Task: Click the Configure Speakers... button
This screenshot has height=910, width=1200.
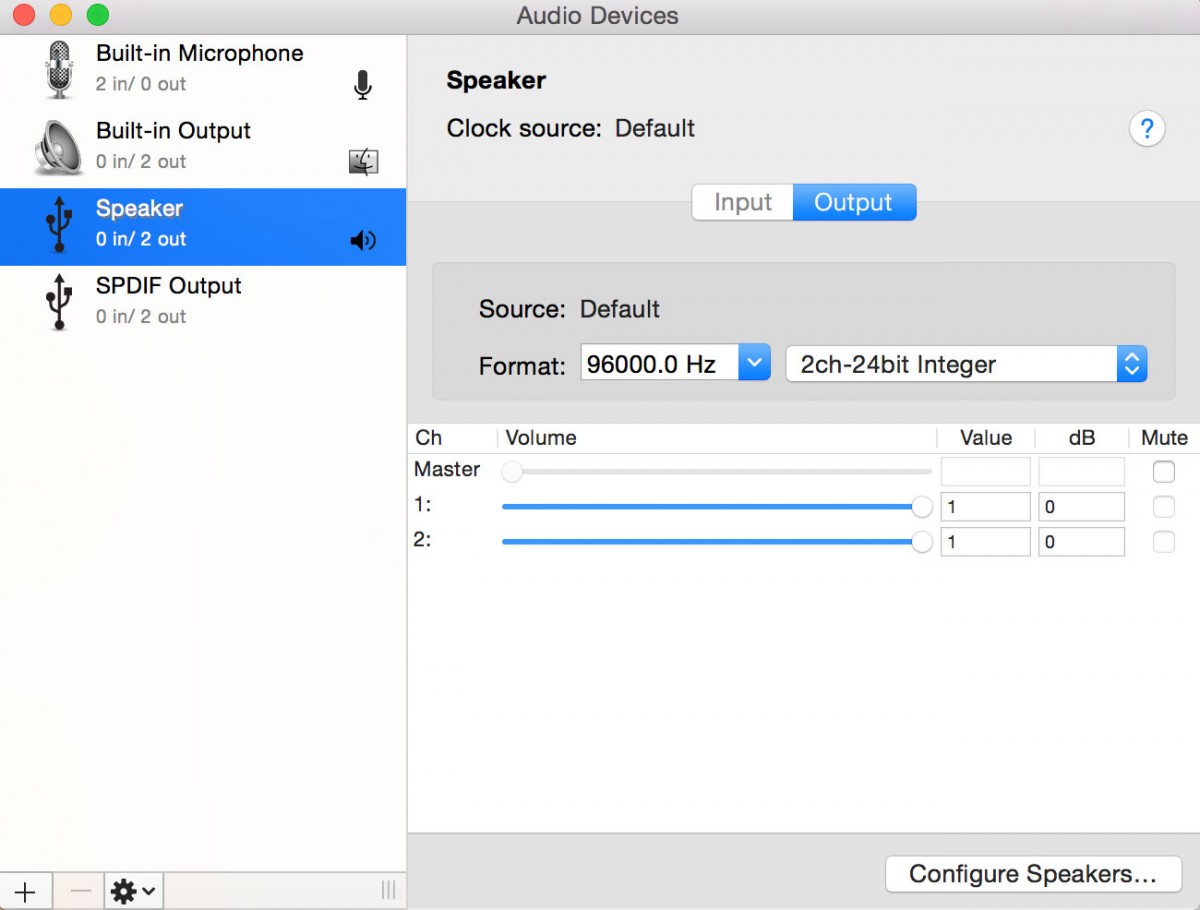Action: pos(1033,874)
